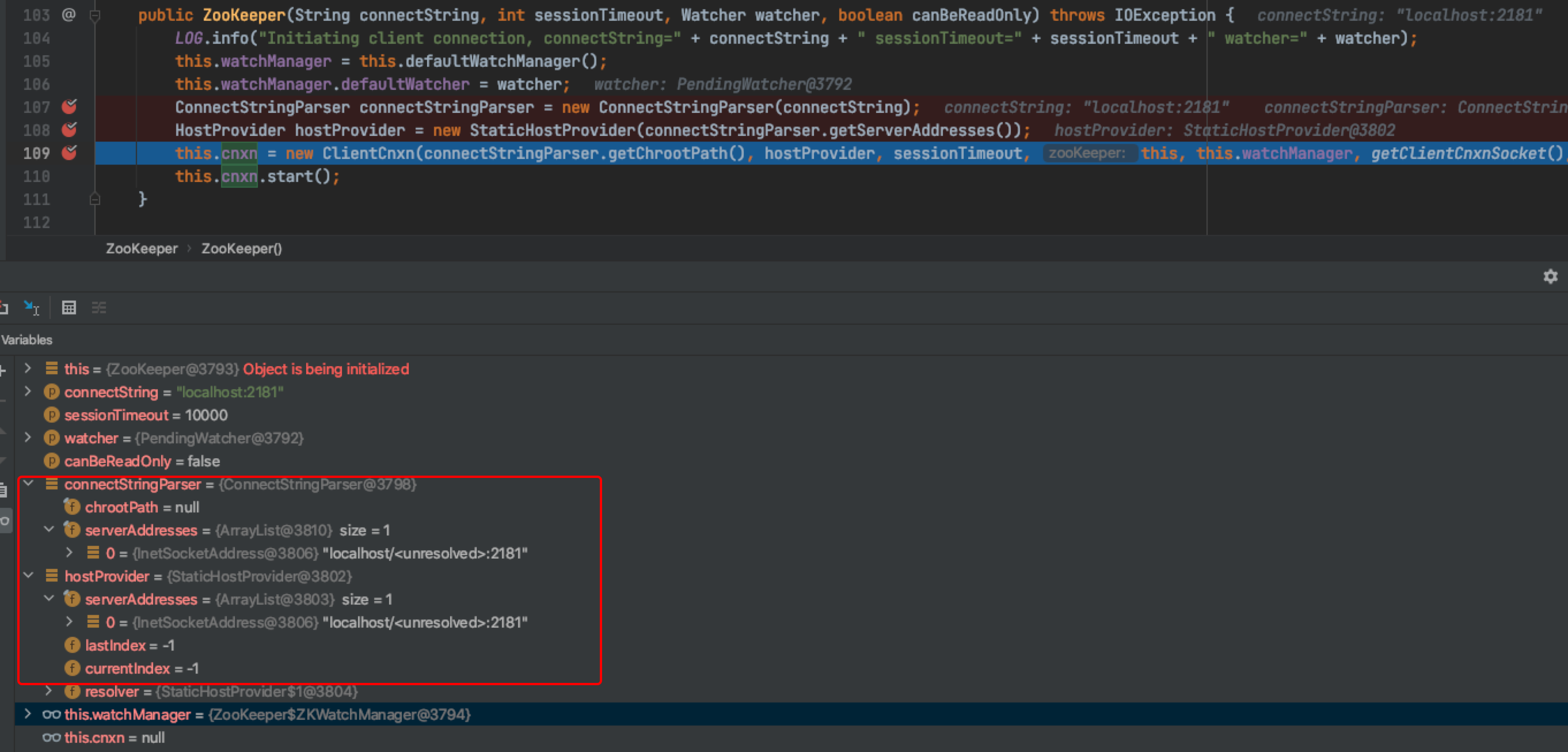Select the sessionTimeout = 10000 variable row

146,415
